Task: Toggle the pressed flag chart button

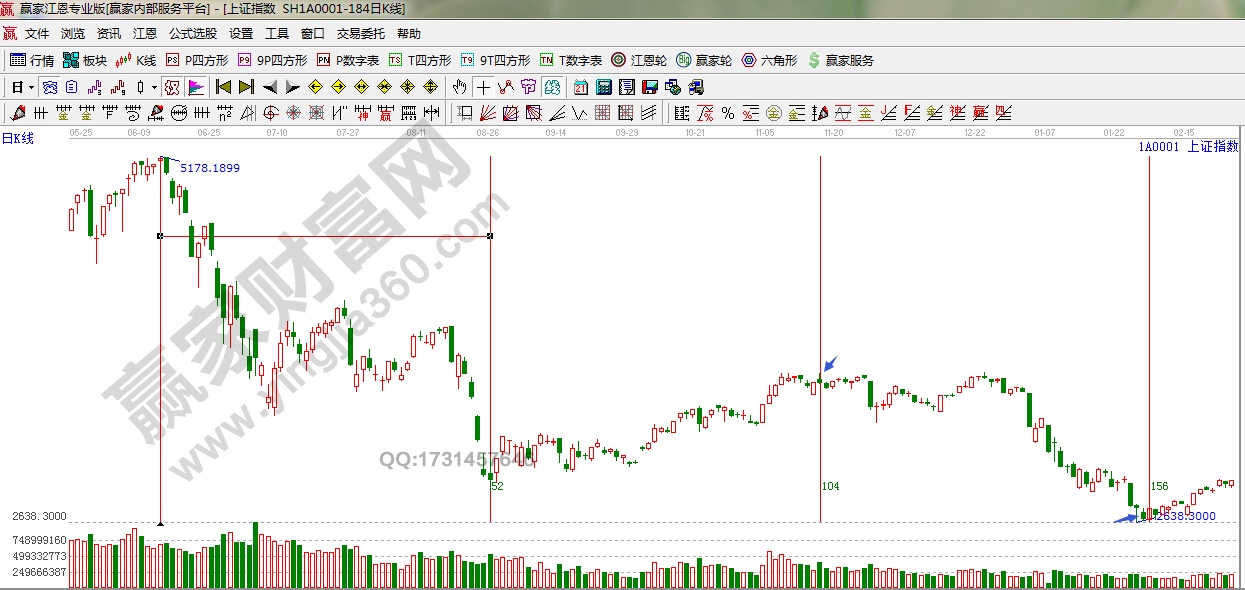Action: click(195, 87)
